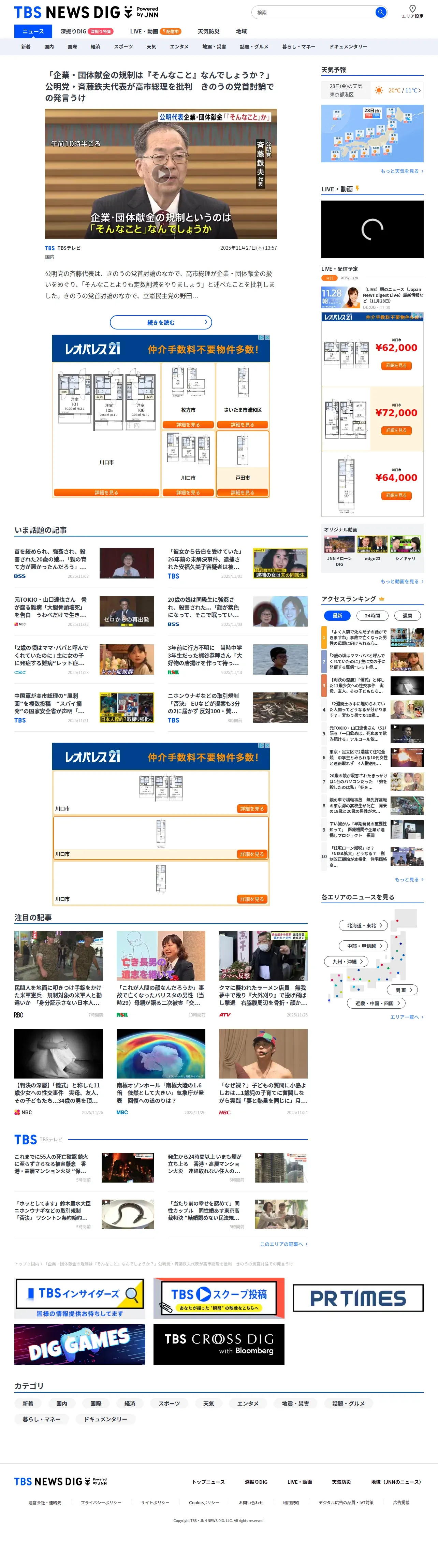Play the main news video
Screen dimensions: 438x1568
point(161,174)
